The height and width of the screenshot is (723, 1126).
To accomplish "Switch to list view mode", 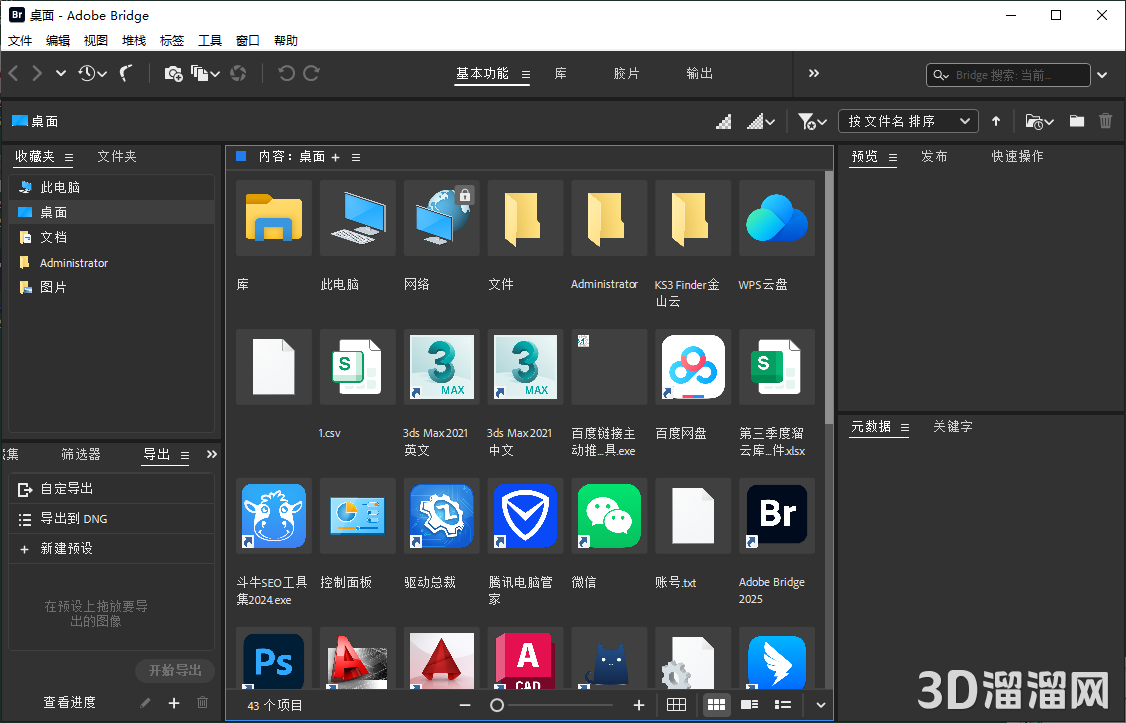I will click(783, 705).
